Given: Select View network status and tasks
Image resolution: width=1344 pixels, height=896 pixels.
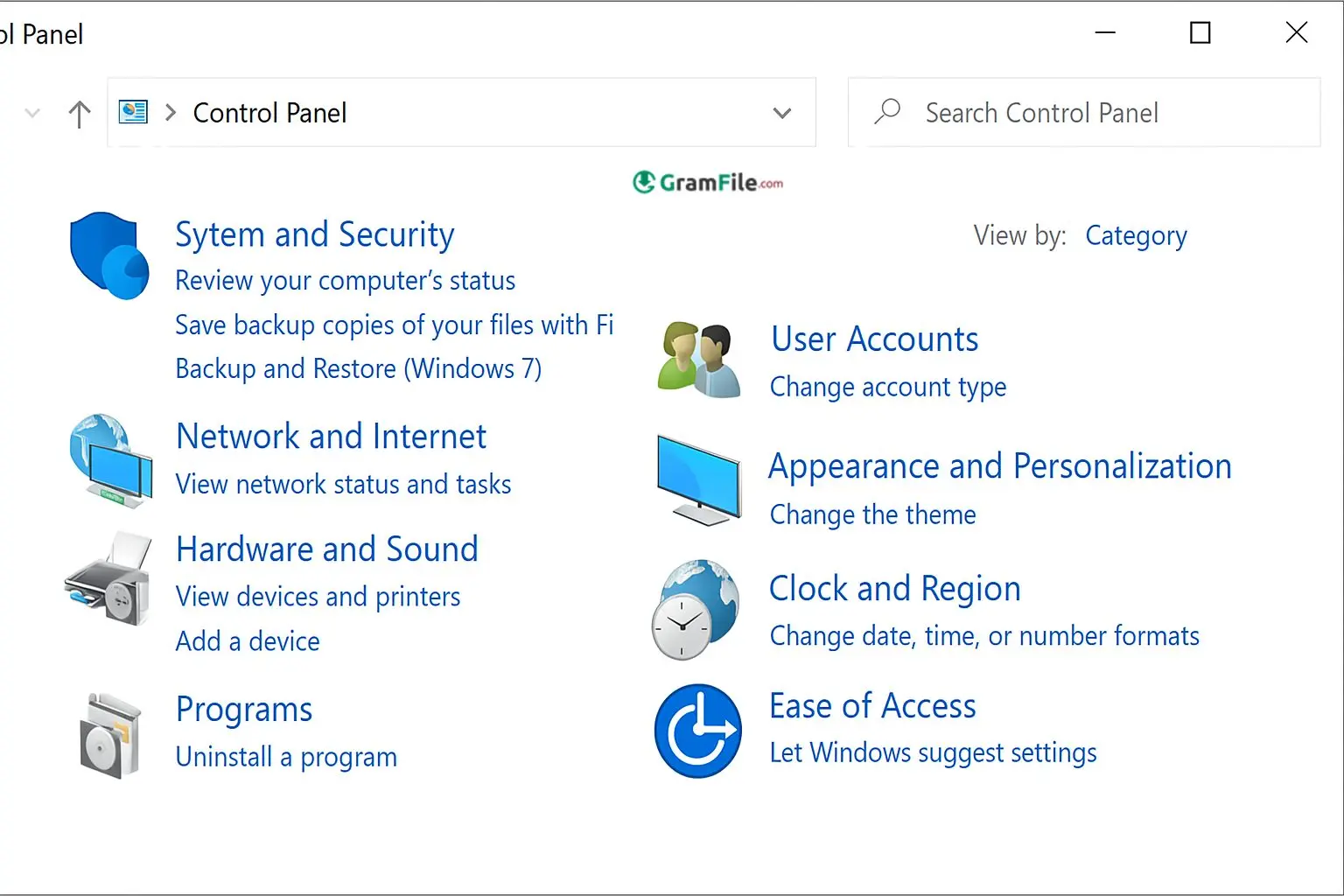Looking at the screenshot, I should click(x=343, y=485).
